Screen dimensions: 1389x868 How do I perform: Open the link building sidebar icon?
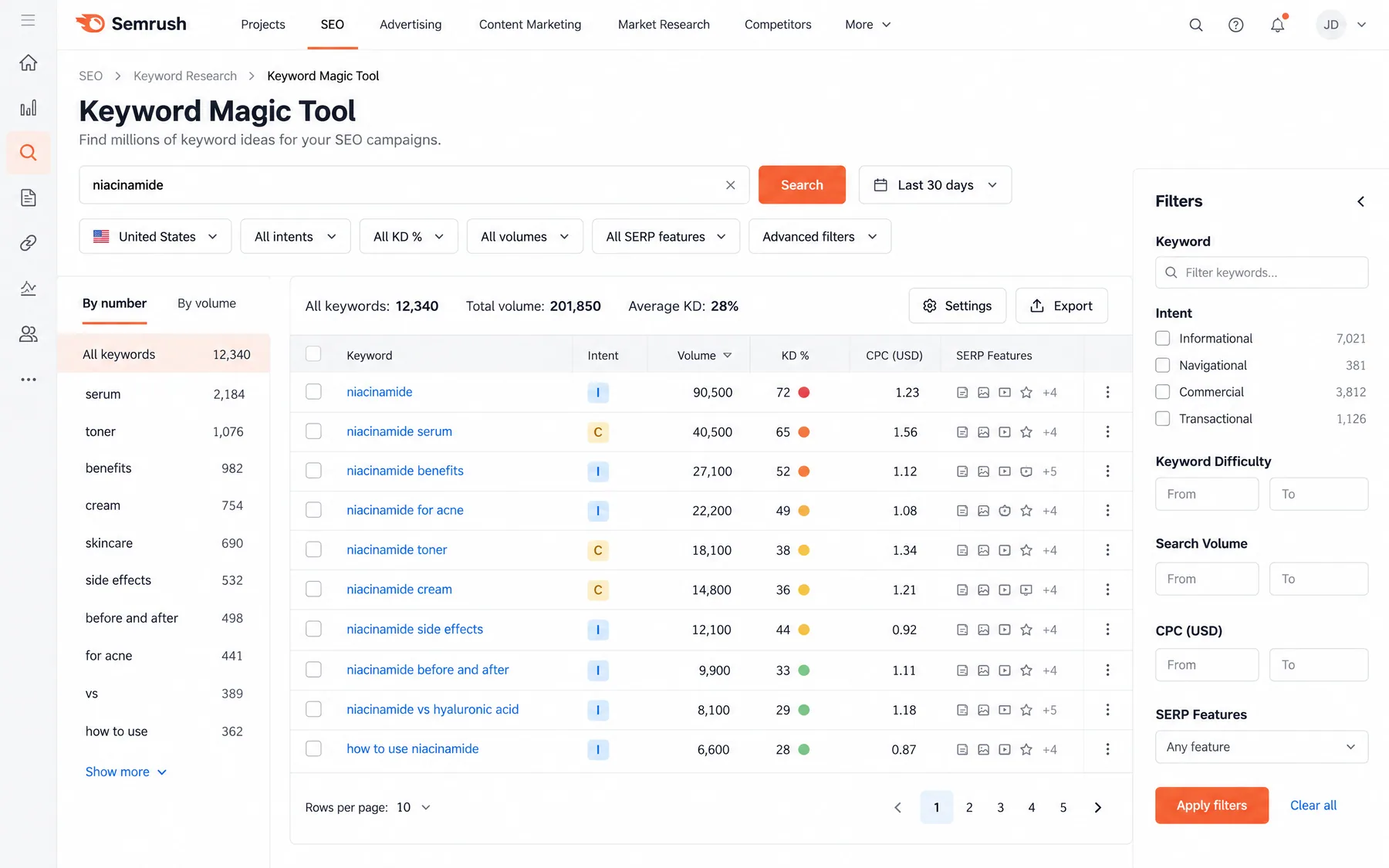[x=28, y=243]
